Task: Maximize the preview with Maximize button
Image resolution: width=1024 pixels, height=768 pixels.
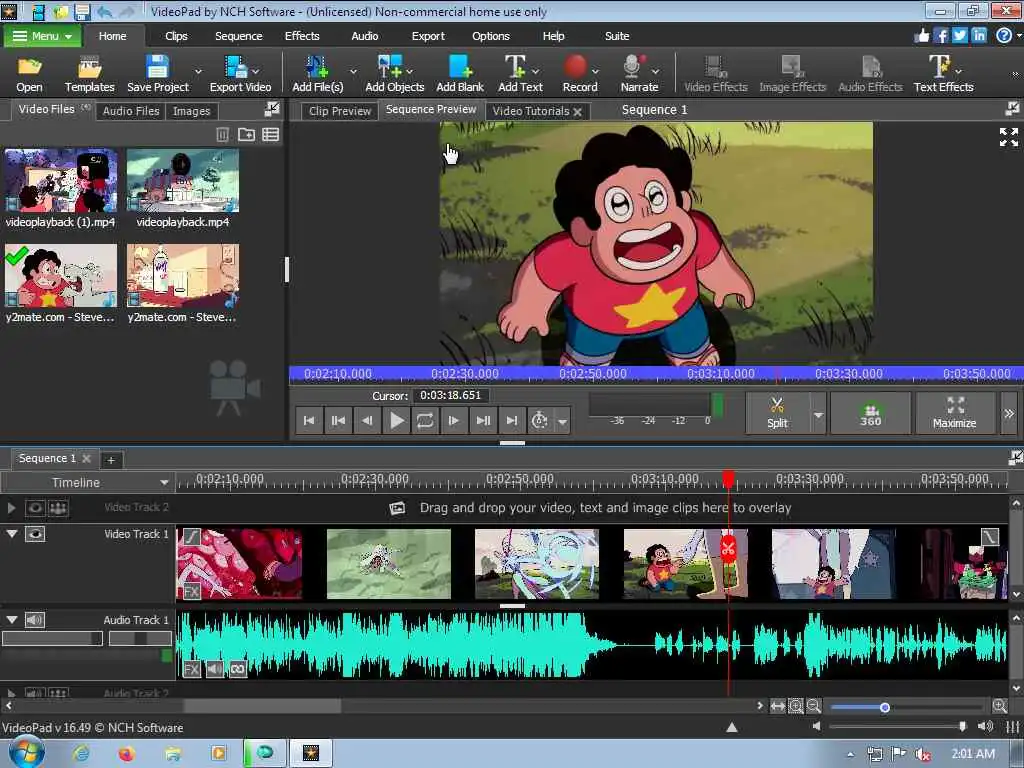Action: [x=954, y=413]
